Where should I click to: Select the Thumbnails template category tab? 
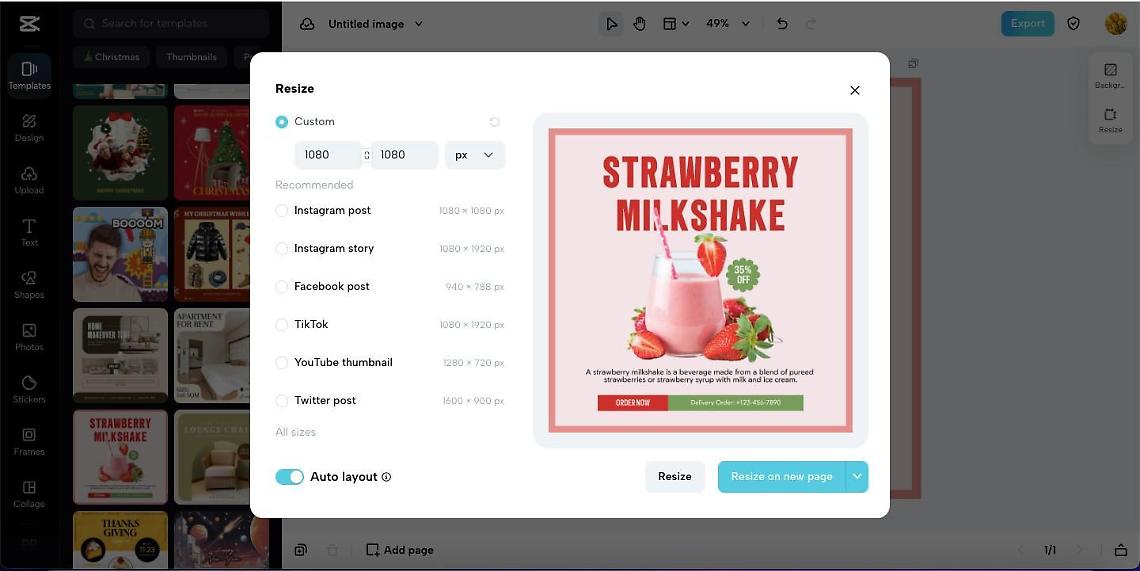click(x=191, y=57)
